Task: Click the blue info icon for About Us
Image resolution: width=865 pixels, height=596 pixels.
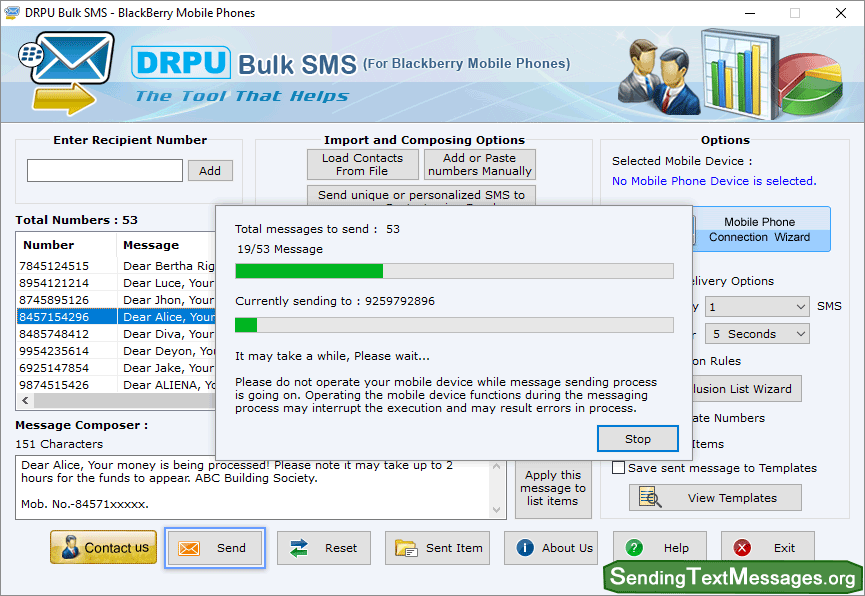Action: (525, 547)
